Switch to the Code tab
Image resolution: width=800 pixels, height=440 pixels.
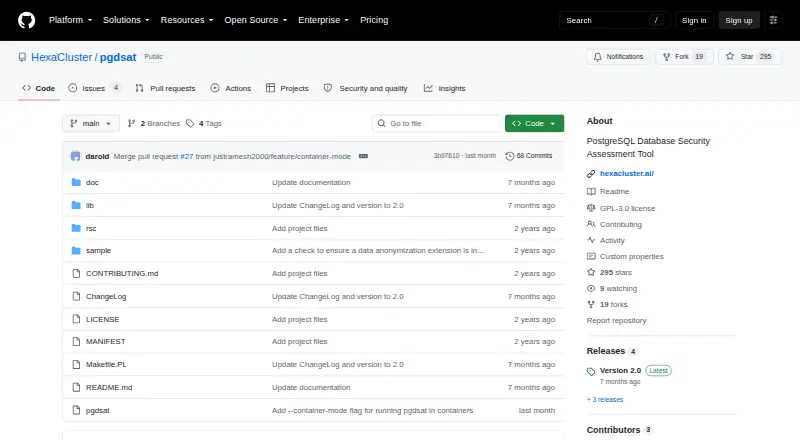tap(39, 88)
